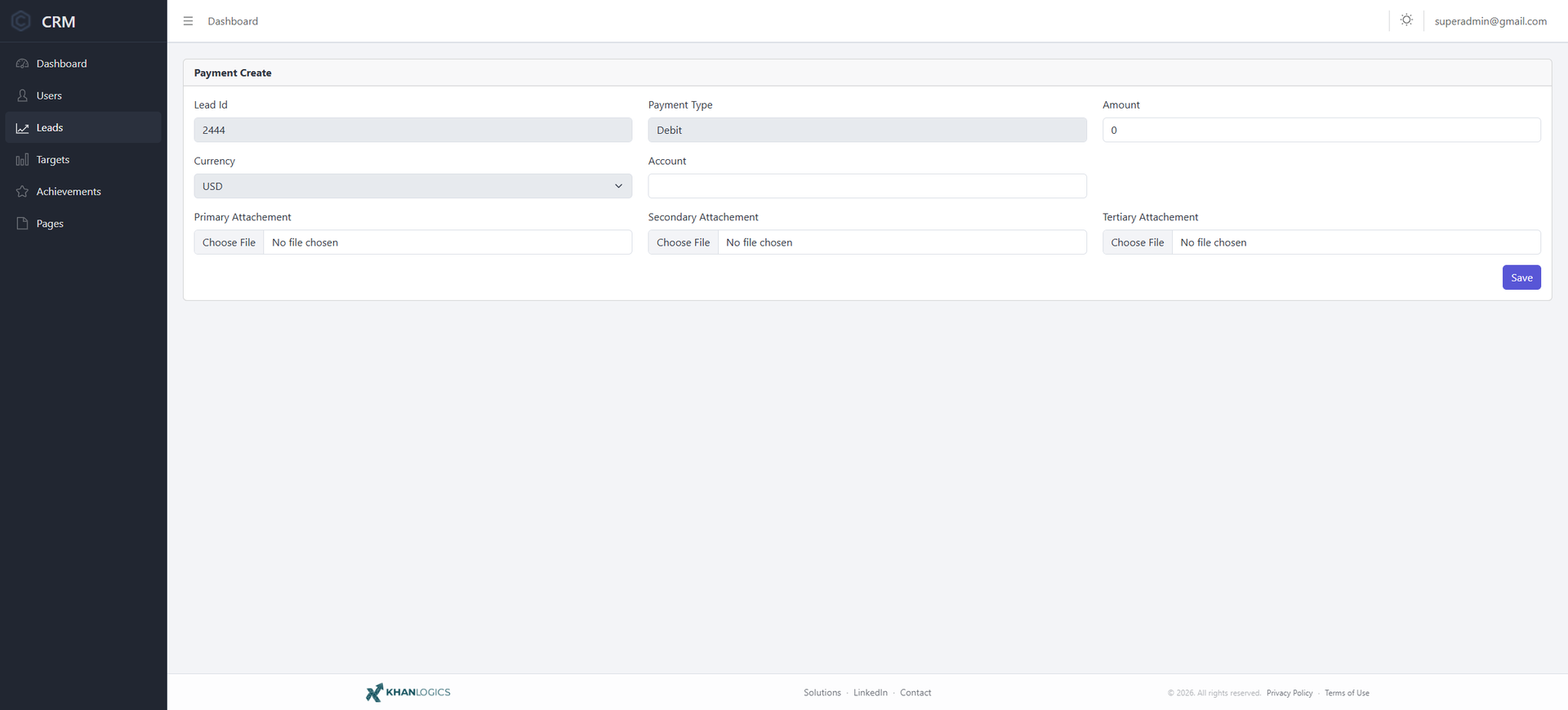Click the Targets bar chart icon
1568x710 pixels.
[22, 160]
